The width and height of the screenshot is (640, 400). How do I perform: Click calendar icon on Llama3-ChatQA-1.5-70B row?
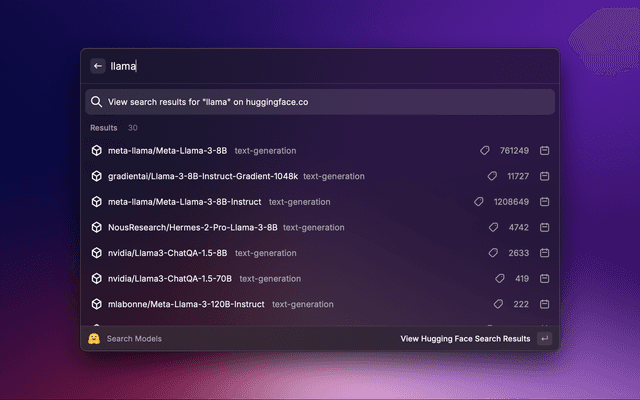[x=545, y=279]
